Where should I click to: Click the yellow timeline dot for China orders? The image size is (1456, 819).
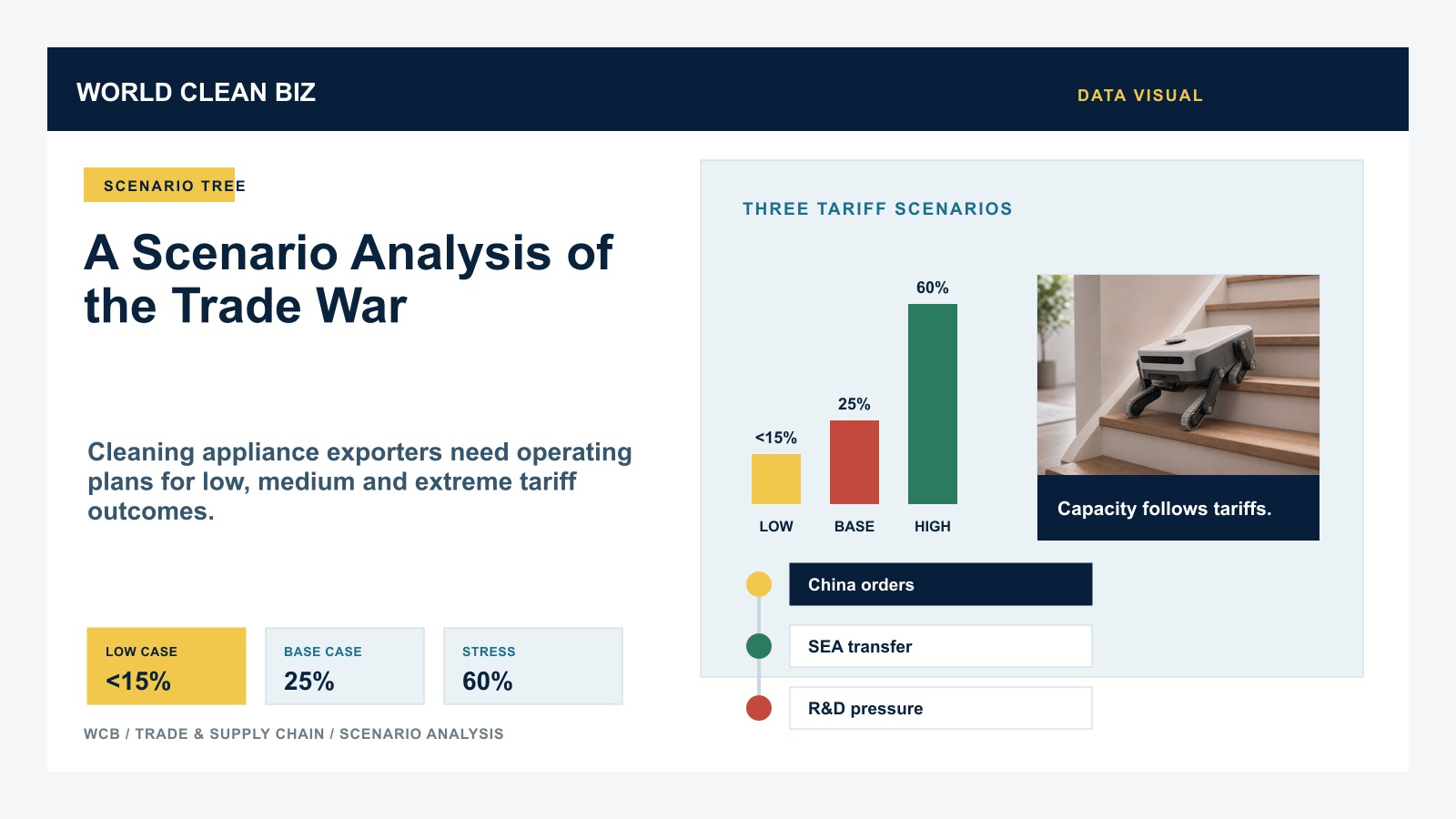(x=759, y=584)
